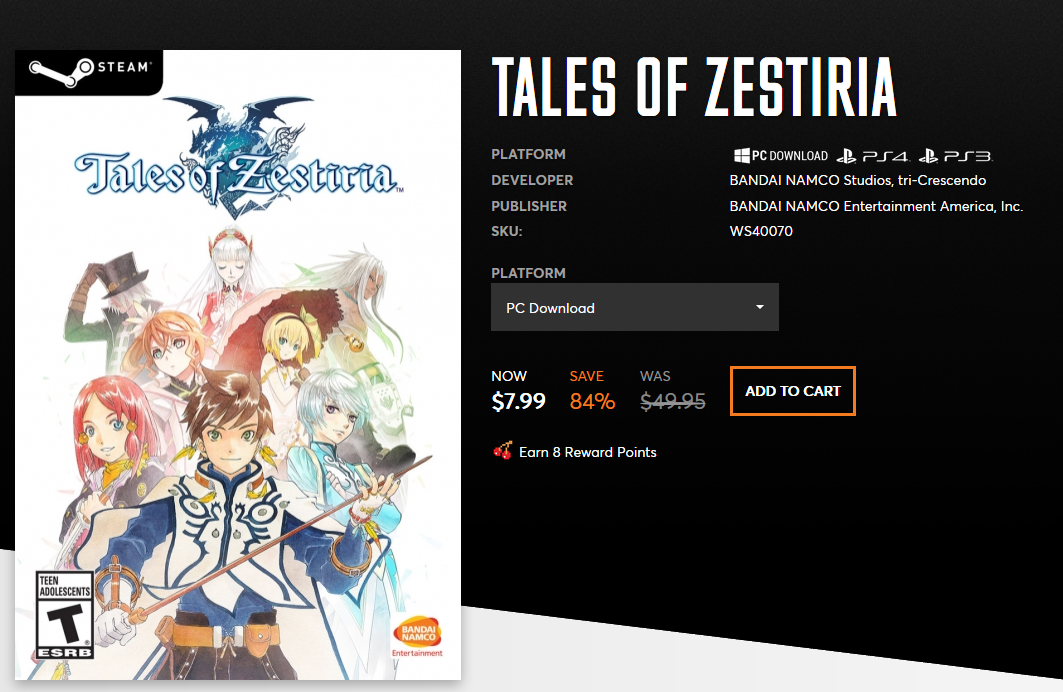Click the BANDAI NAMCO Entertainment America publisher text
Image resolution: width=1063 pixels, height=692 pixels.
[x=876, y=206]
